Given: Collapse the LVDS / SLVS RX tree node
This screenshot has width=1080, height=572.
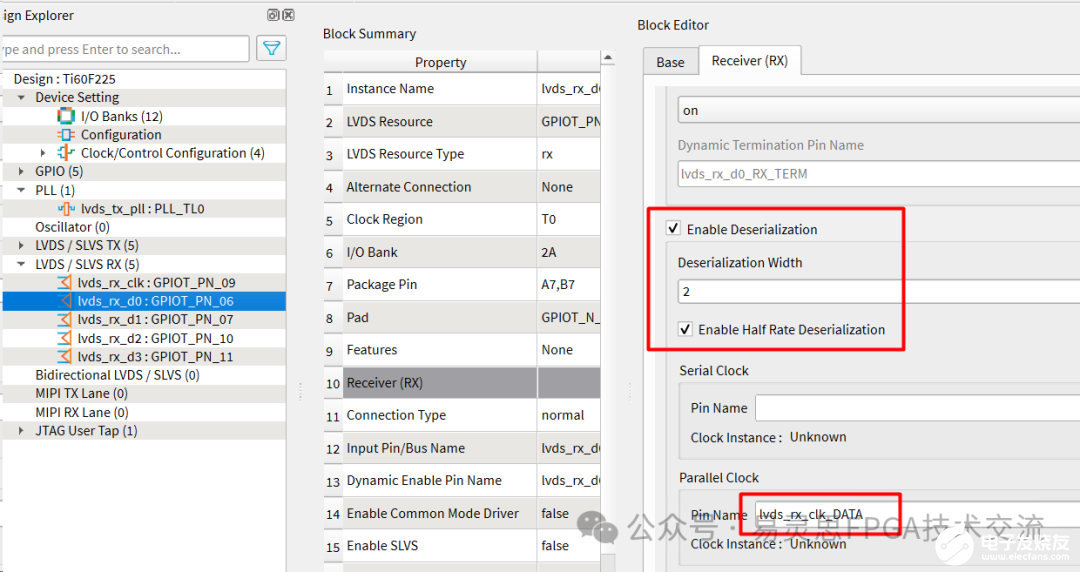Looking at the screenshot, I should pos(22,265).
